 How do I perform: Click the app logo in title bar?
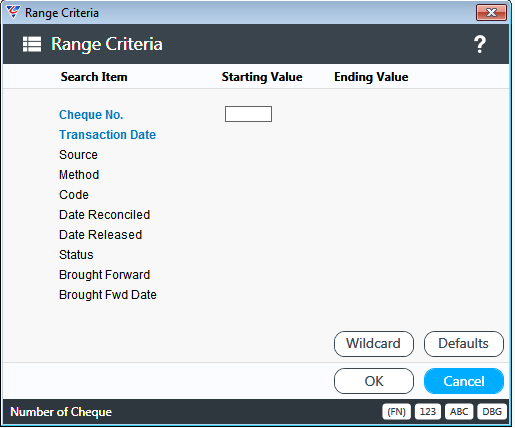coord(13,12)
